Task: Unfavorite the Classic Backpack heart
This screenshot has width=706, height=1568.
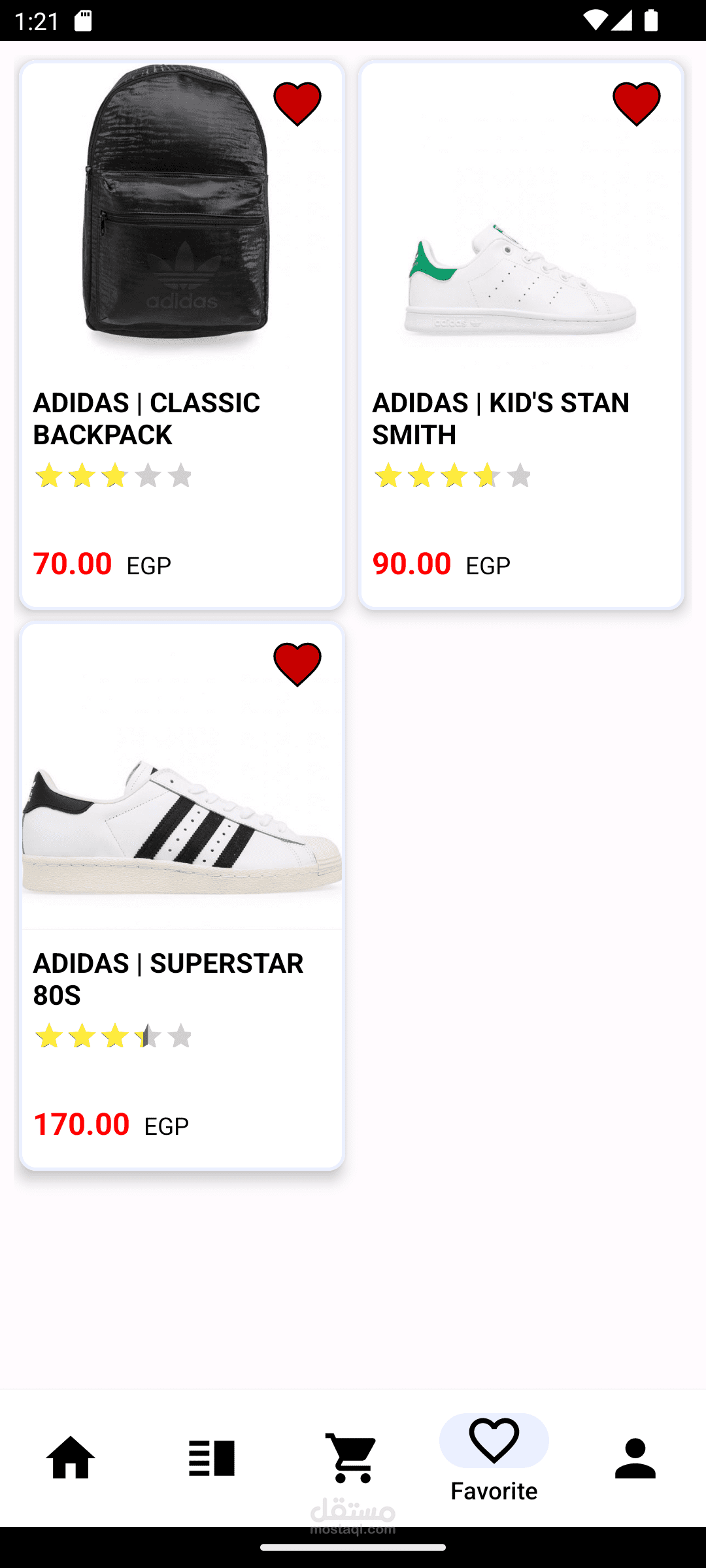Action: (297, 104)
